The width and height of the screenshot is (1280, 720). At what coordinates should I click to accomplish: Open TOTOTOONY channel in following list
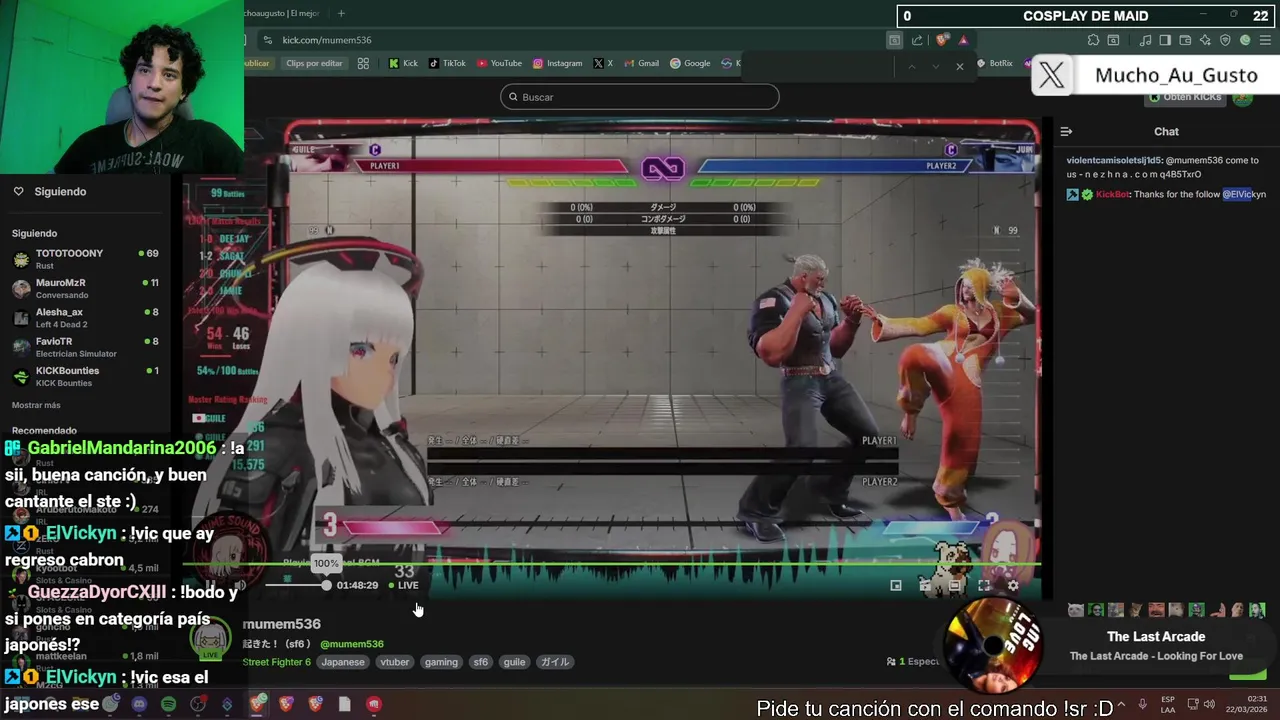(x=86, y=258)
